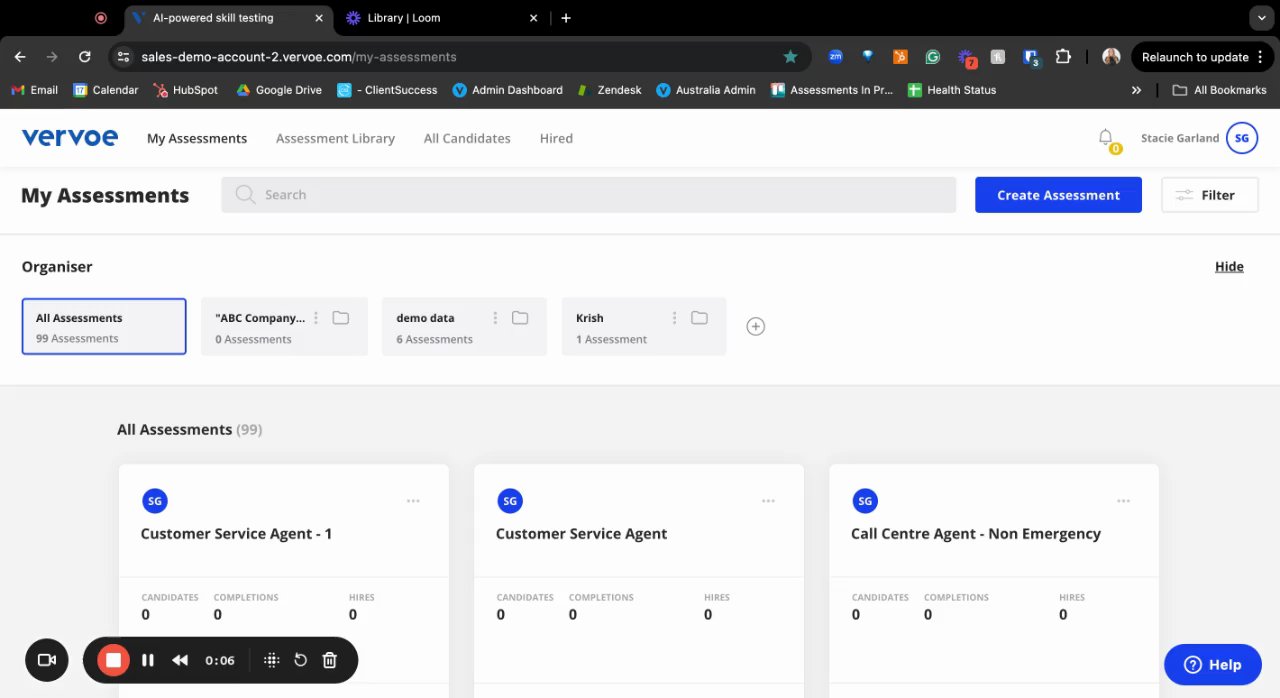Add a new organiser folder
The width and height of the screenshot is (1280, 698).
pos(756,326)
